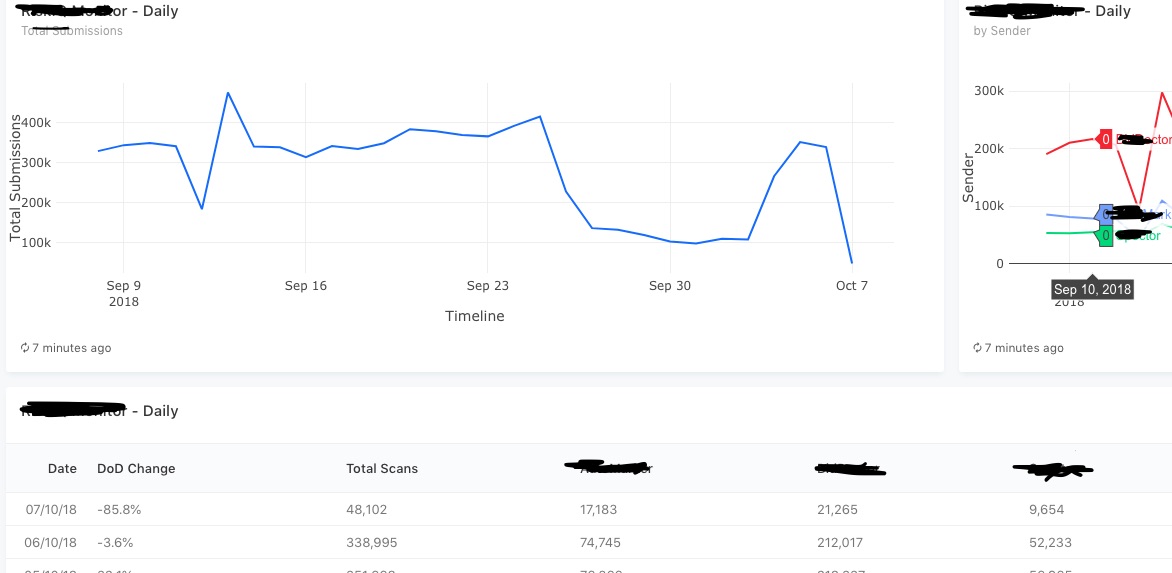1172x573 pixels.
Task: Sort table by DoD Change column header
Action: click(136, 468)
